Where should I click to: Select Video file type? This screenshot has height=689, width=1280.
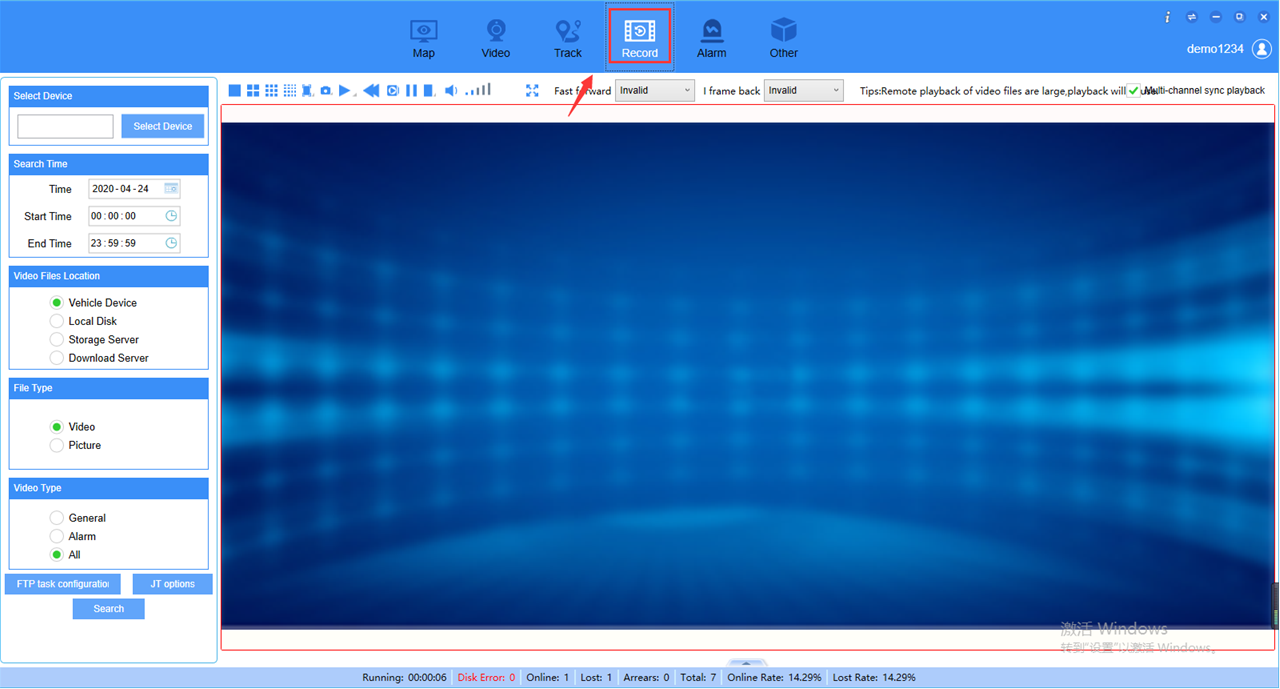[x=57, y=427]
